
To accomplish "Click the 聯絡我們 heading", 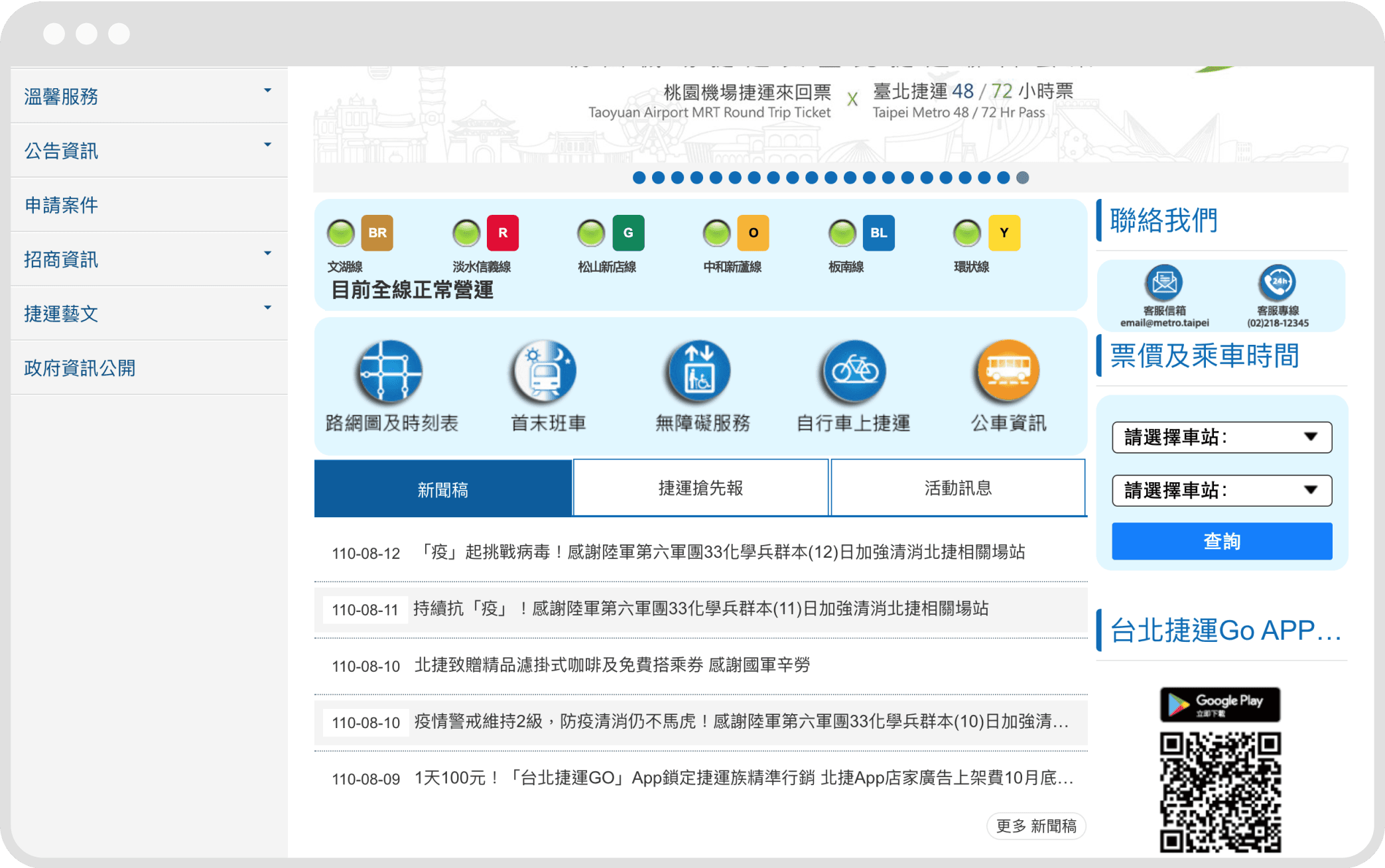I will click(1164, 220).
